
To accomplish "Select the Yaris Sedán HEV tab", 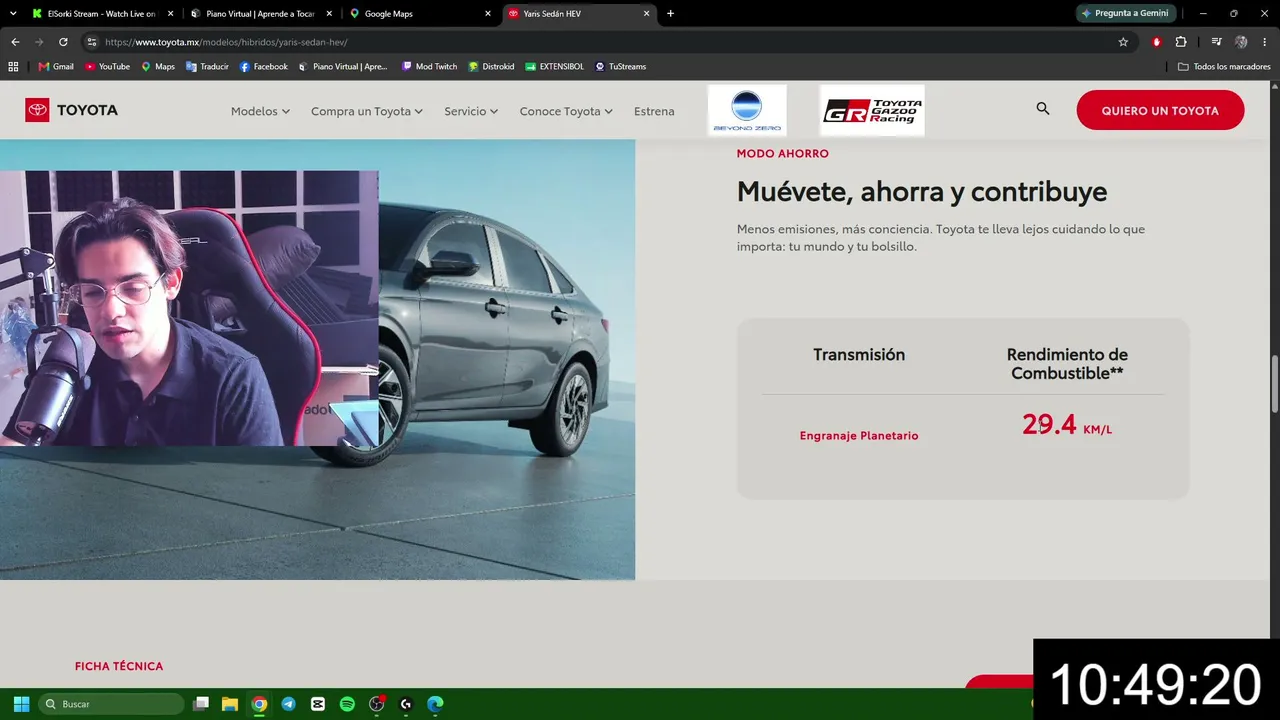I will [579, 14].
